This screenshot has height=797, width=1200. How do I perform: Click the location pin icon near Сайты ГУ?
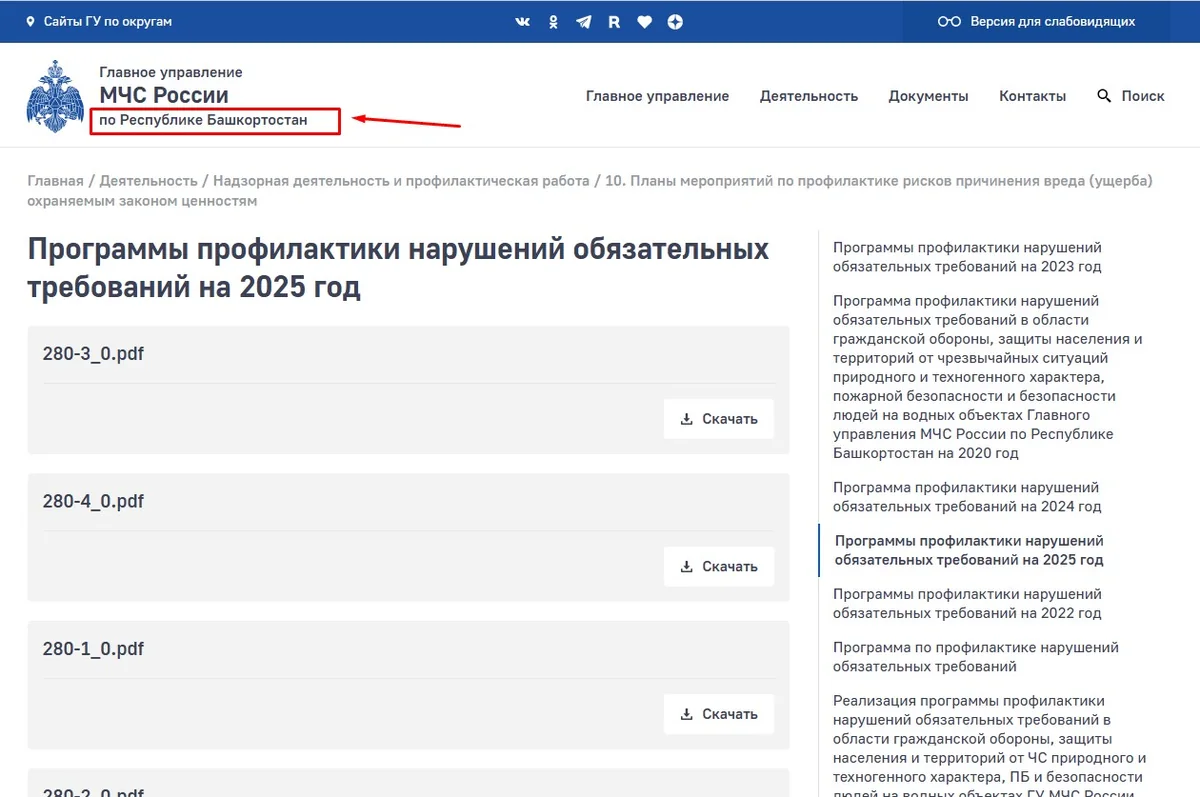click(31, 21)
